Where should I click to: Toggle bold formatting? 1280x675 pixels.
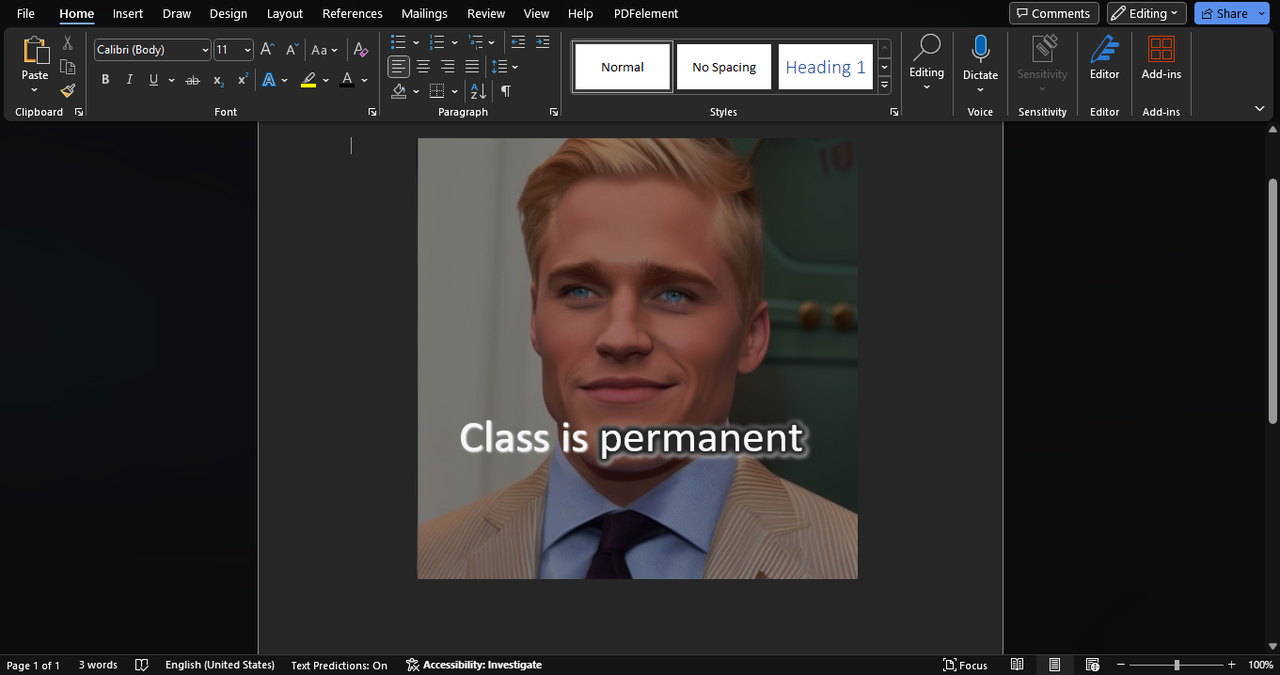coord(105,80)
